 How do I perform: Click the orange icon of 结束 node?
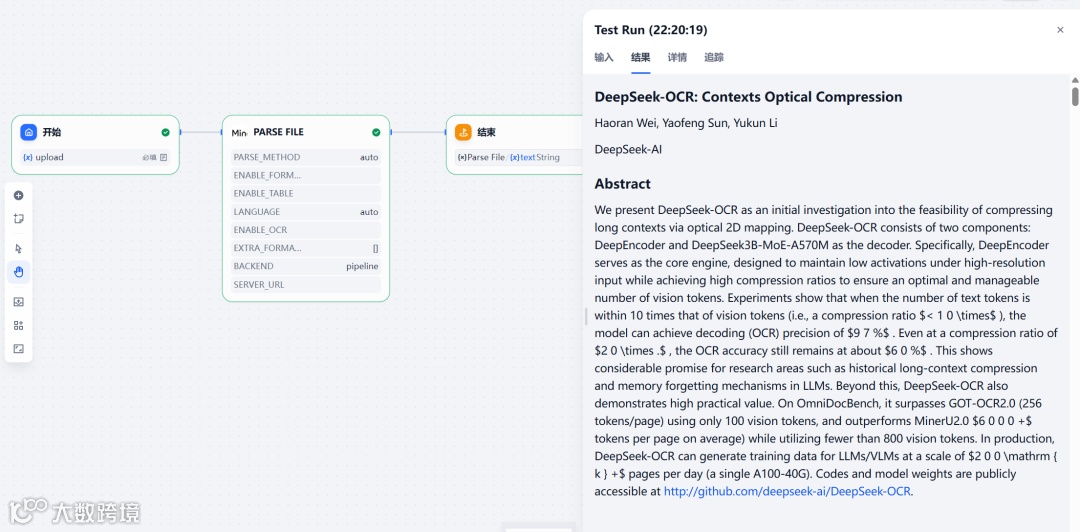[x=463, y=132]
